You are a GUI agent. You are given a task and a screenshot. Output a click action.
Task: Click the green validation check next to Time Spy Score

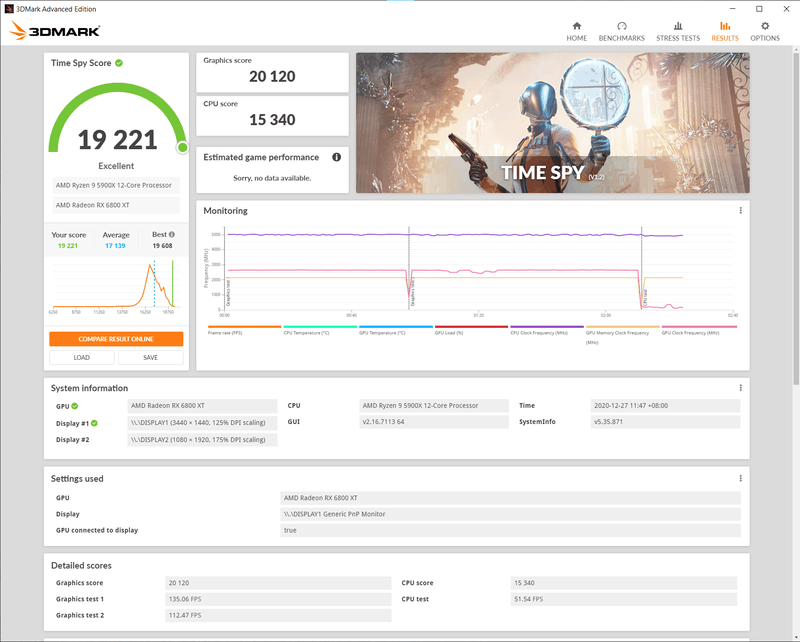119,63
